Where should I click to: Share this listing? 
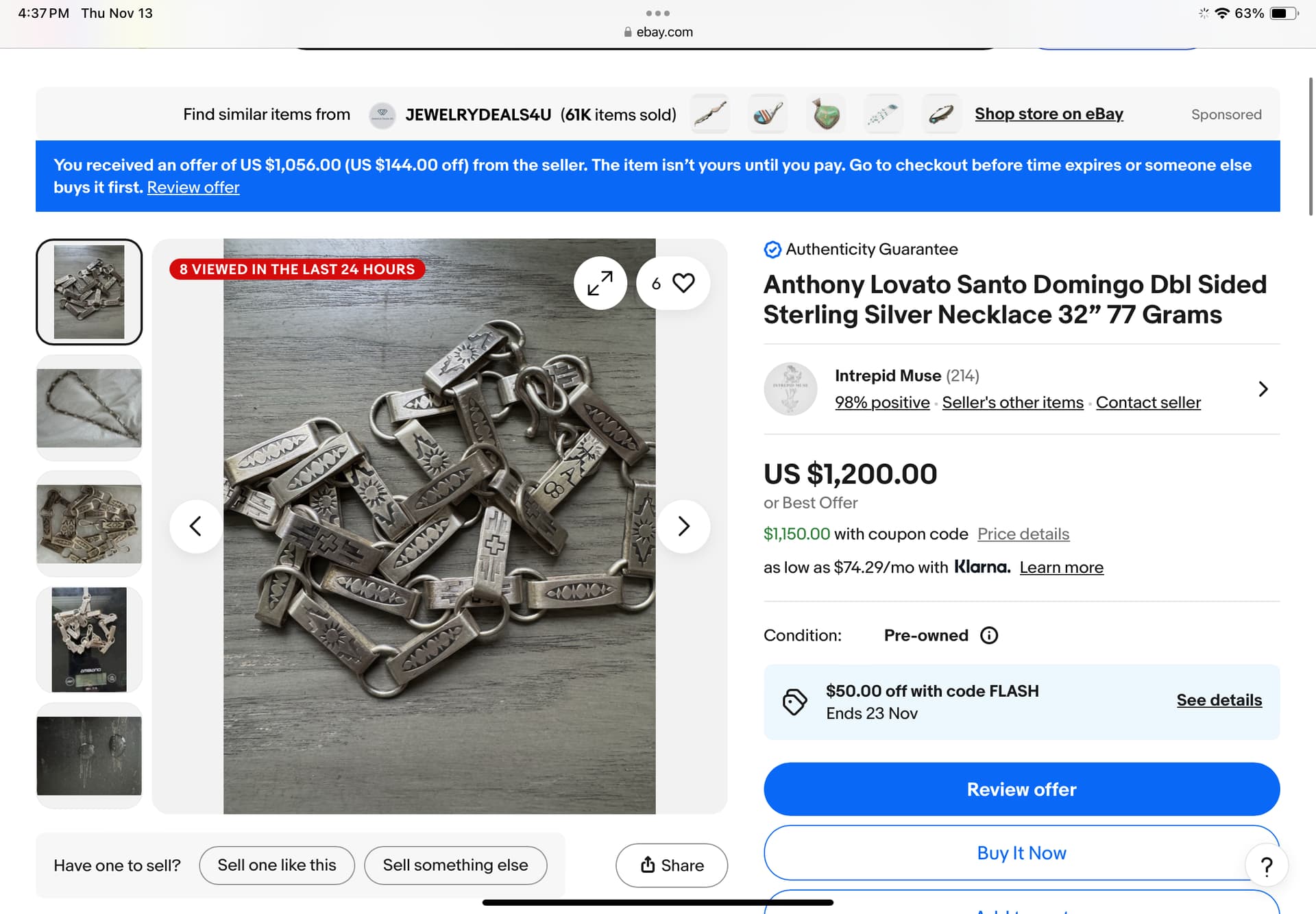(x=672, y=865)
